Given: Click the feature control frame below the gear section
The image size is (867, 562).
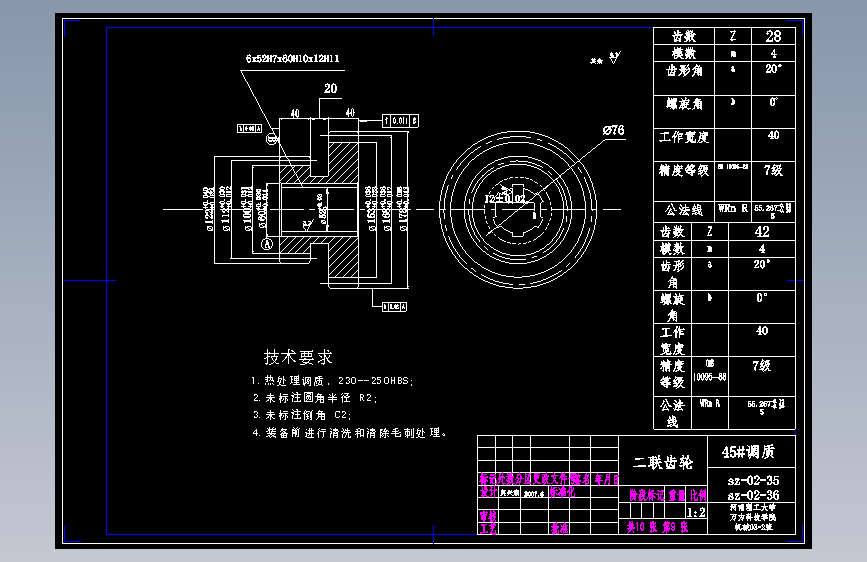Looking at the screenshot, I should point(395,306).
